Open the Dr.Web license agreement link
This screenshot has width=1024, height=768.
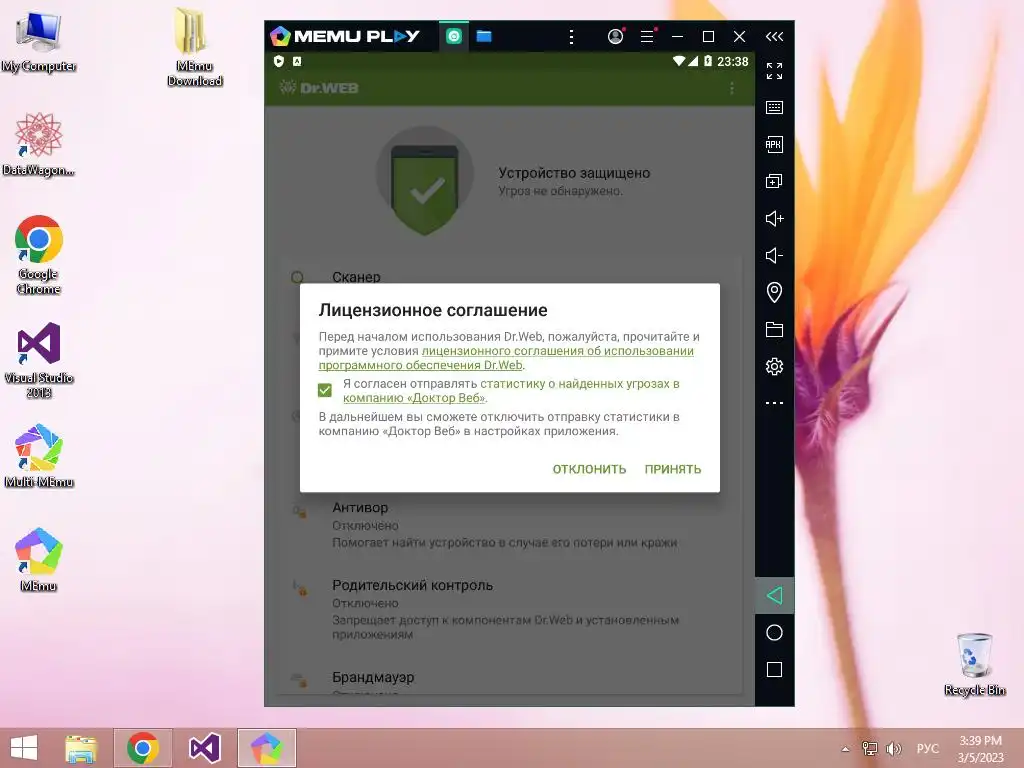coord(506,358)
